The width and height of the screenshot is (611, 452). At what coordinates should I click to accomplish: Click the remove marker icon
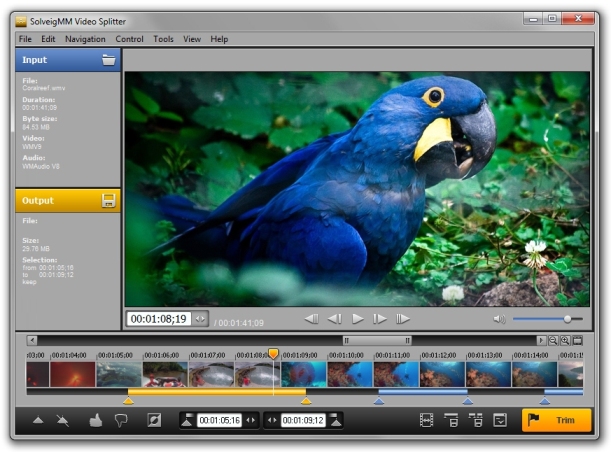point(63,421)
